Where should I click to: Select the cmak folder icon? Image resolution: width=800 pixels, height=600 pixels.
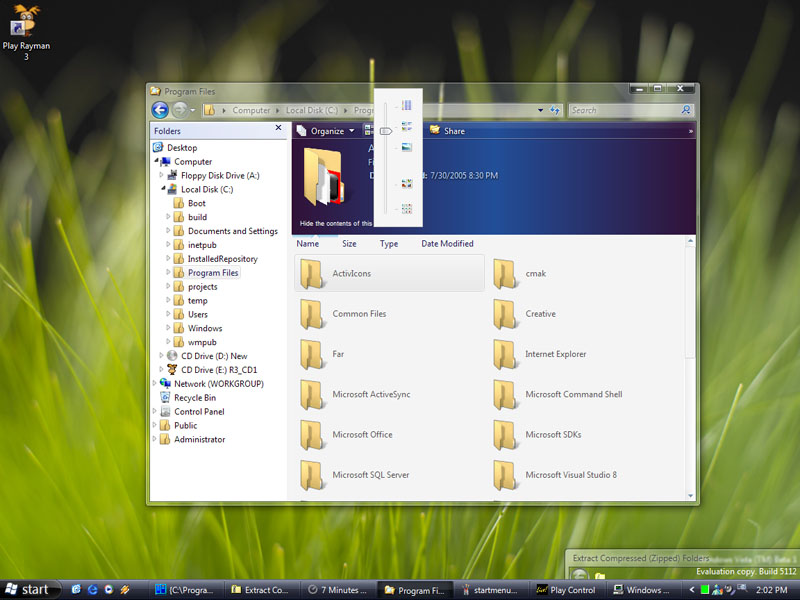click(x=505, y=273)
